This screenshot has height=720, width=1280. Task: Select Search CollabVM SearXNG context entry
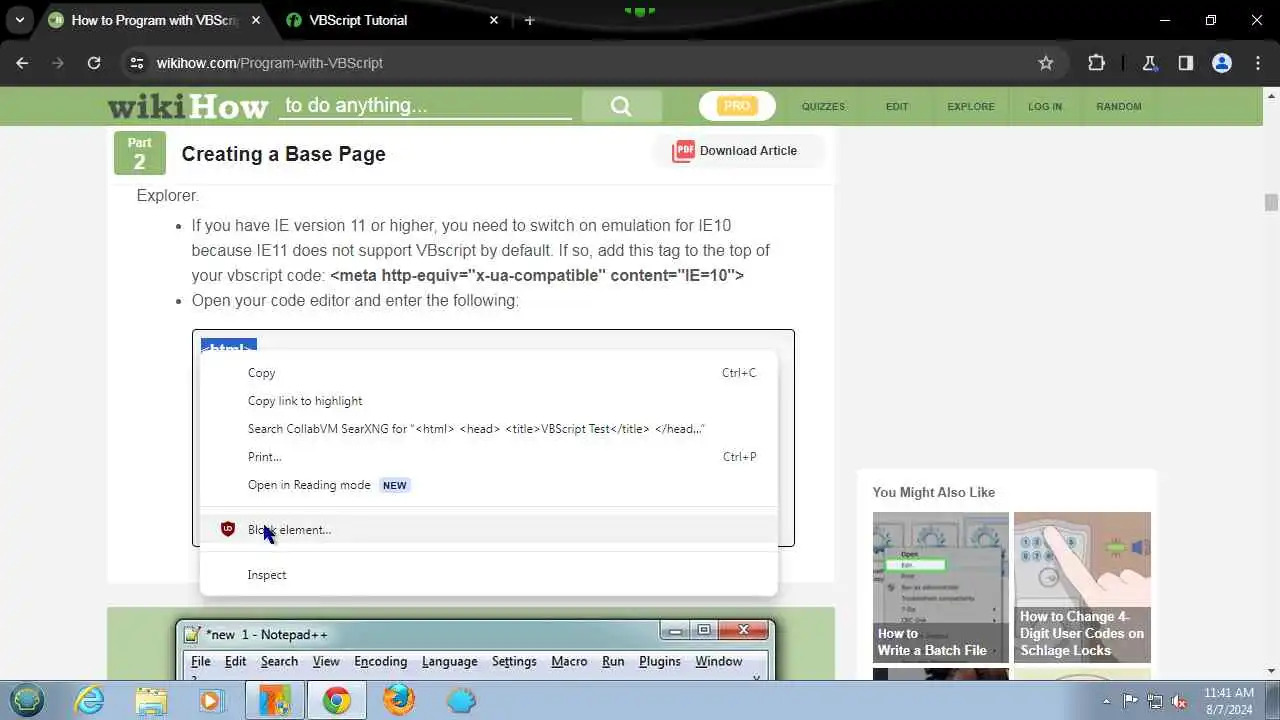(x=488, y=429)
